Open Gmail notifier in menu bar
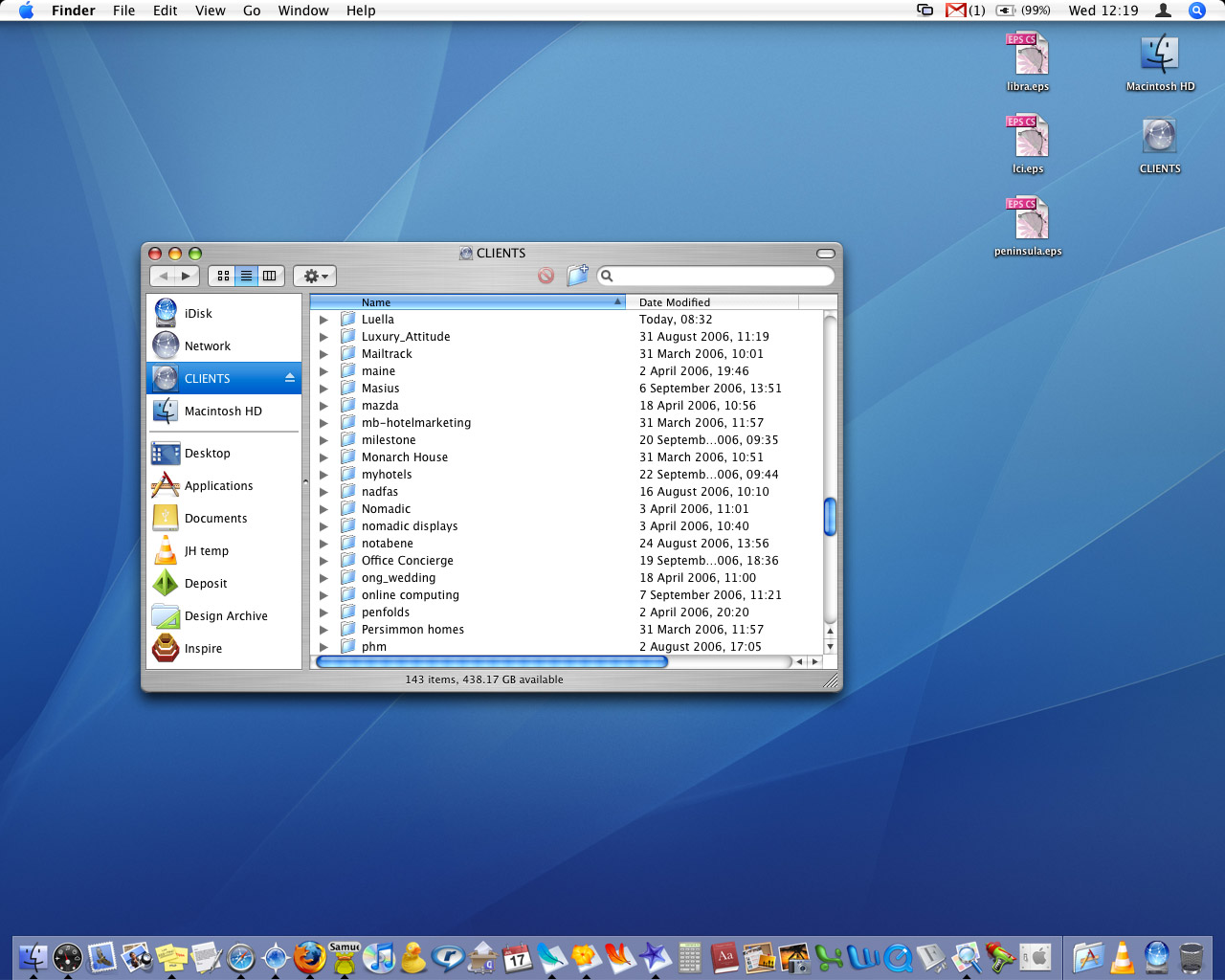This screenshot has width=1225, height=980. coord(965,11)
